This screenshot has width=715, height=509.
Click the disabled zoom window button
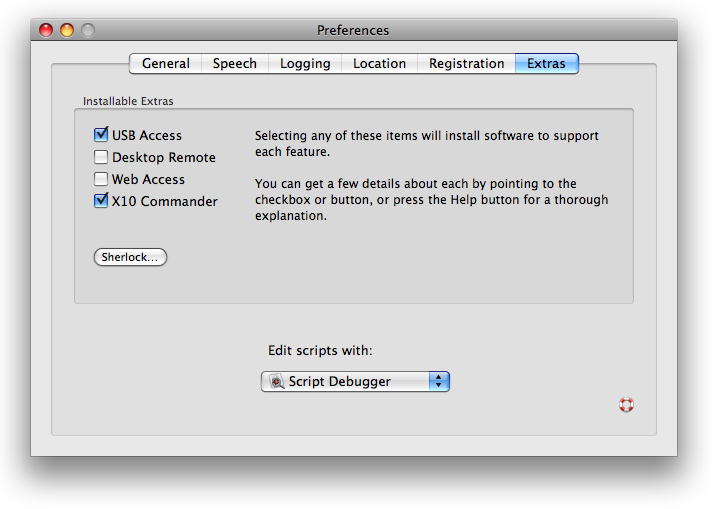[x=88, y=30]
